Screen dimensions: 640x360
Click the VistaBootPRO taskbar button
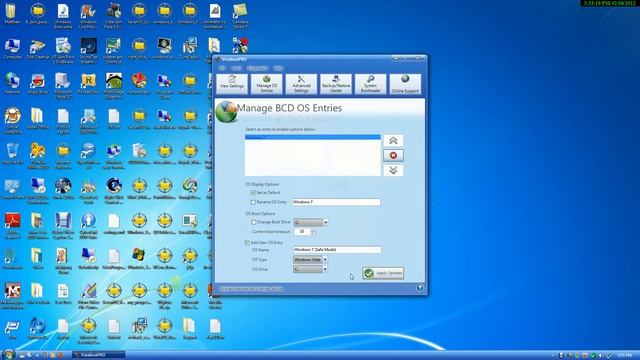(98, 355)
